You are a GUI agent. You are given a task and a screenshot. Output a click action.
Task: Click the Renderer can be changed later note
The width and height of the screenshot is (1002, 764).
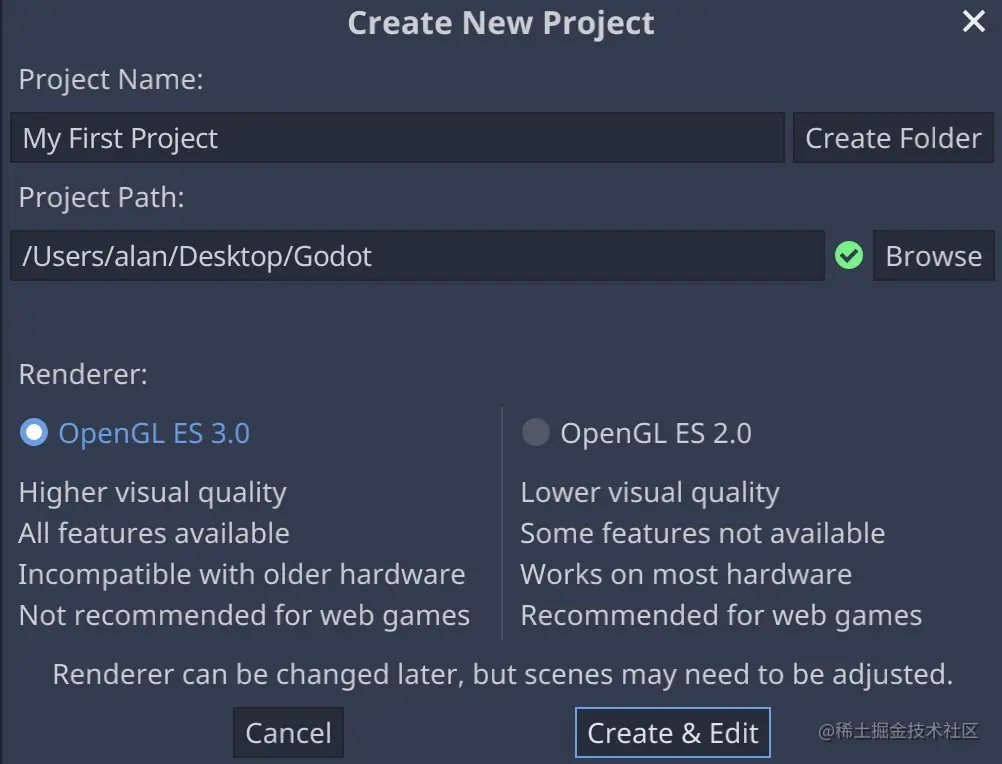[x=502, y=675]
